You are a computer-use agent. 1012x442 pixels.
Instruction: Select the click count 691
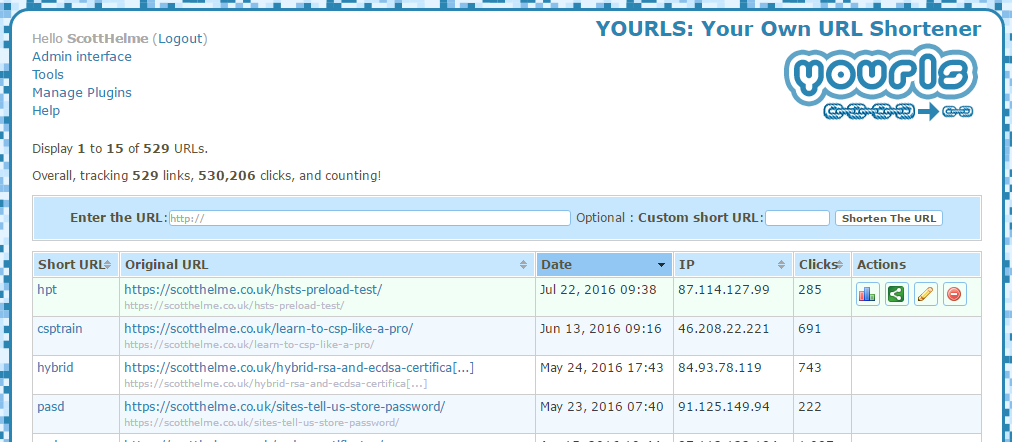click(x=809, y=329)
